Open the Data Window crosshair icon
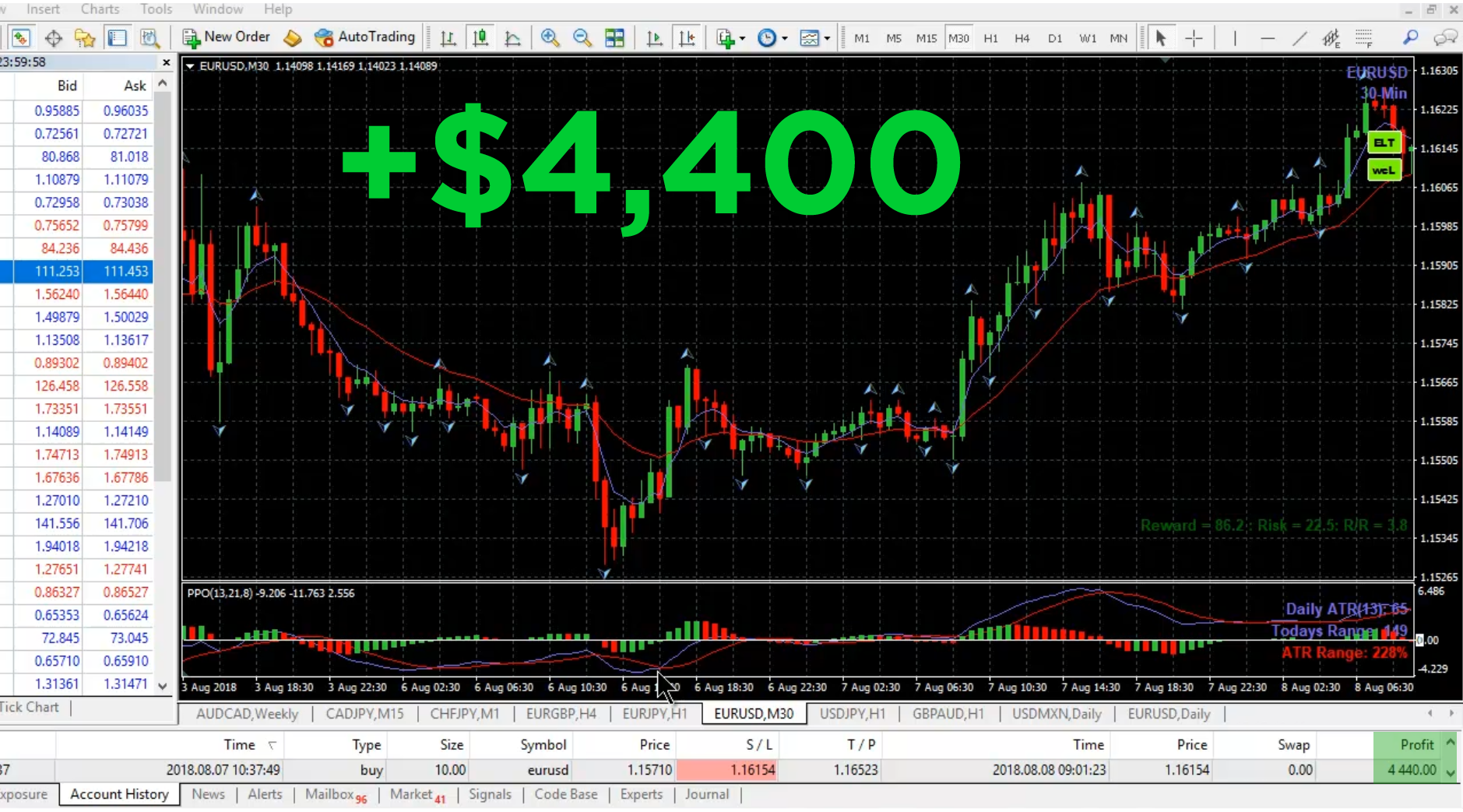The width and height of the screenshot is (1463, 812). (54, 37)
